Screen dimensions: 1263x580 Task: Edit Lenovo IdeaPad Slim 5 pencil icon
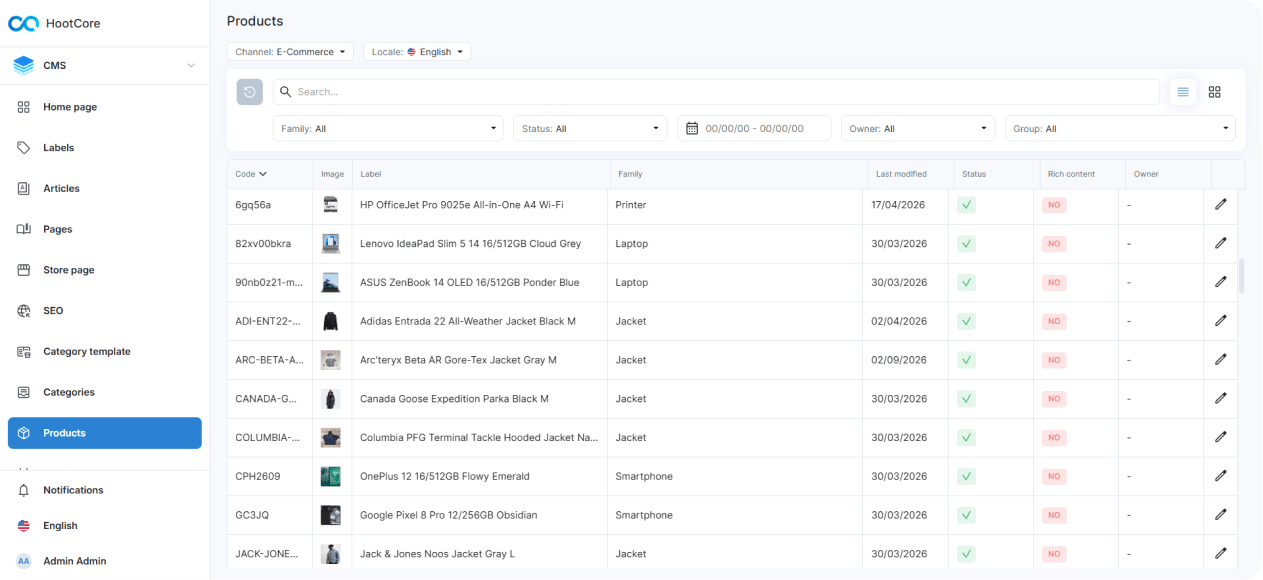pyautogui.click(x=1220, y=243)
